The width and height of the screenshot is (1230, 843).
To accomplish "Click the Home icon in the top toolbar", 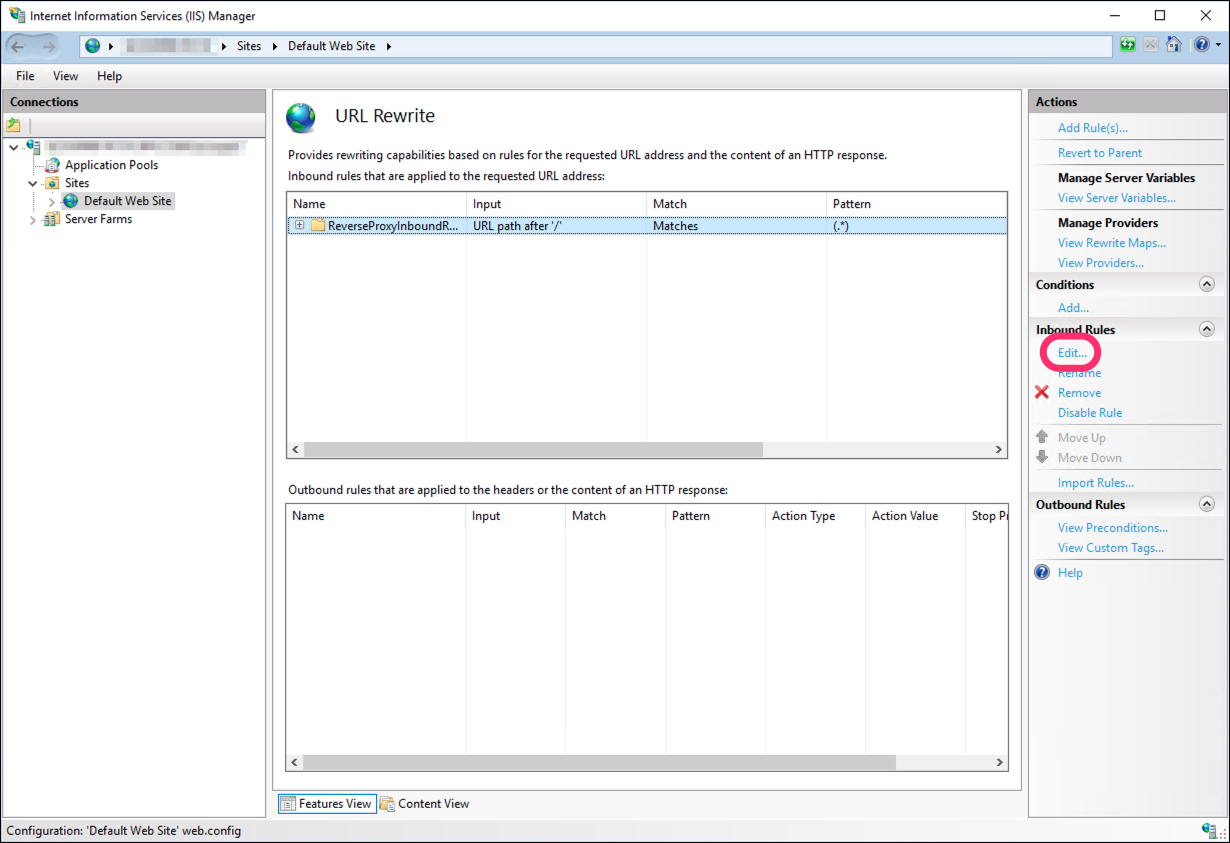I will tap(1174, 45).
